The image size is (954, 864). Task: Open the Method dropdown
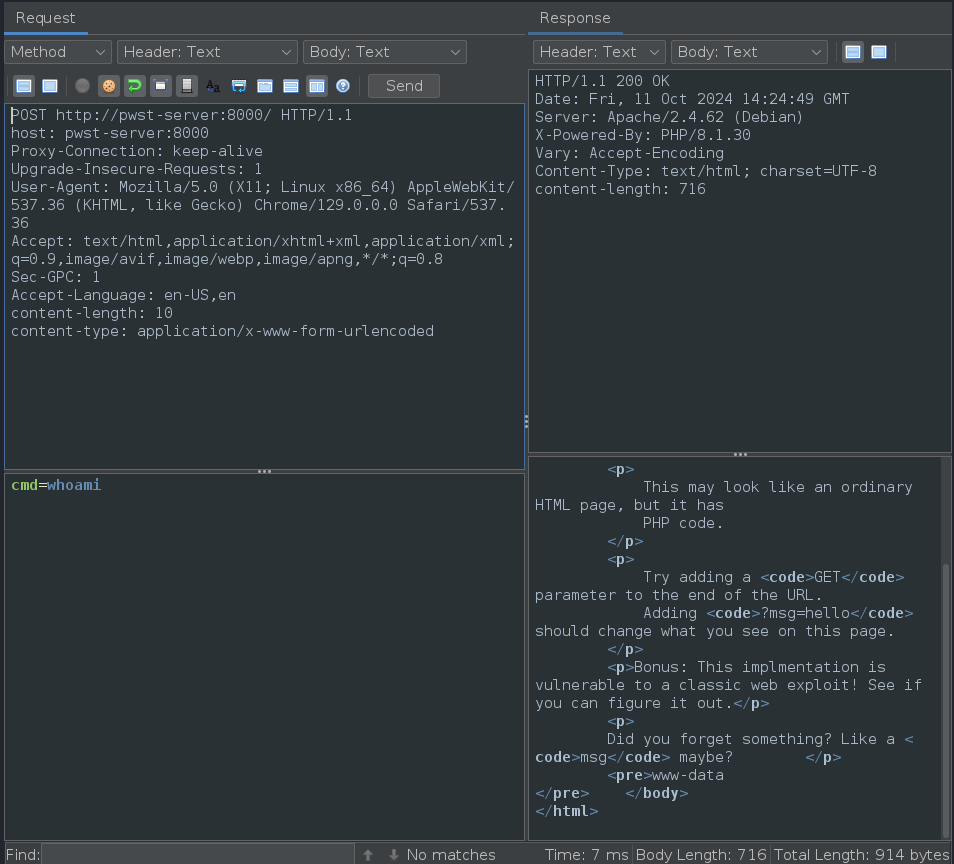(58, 52)
